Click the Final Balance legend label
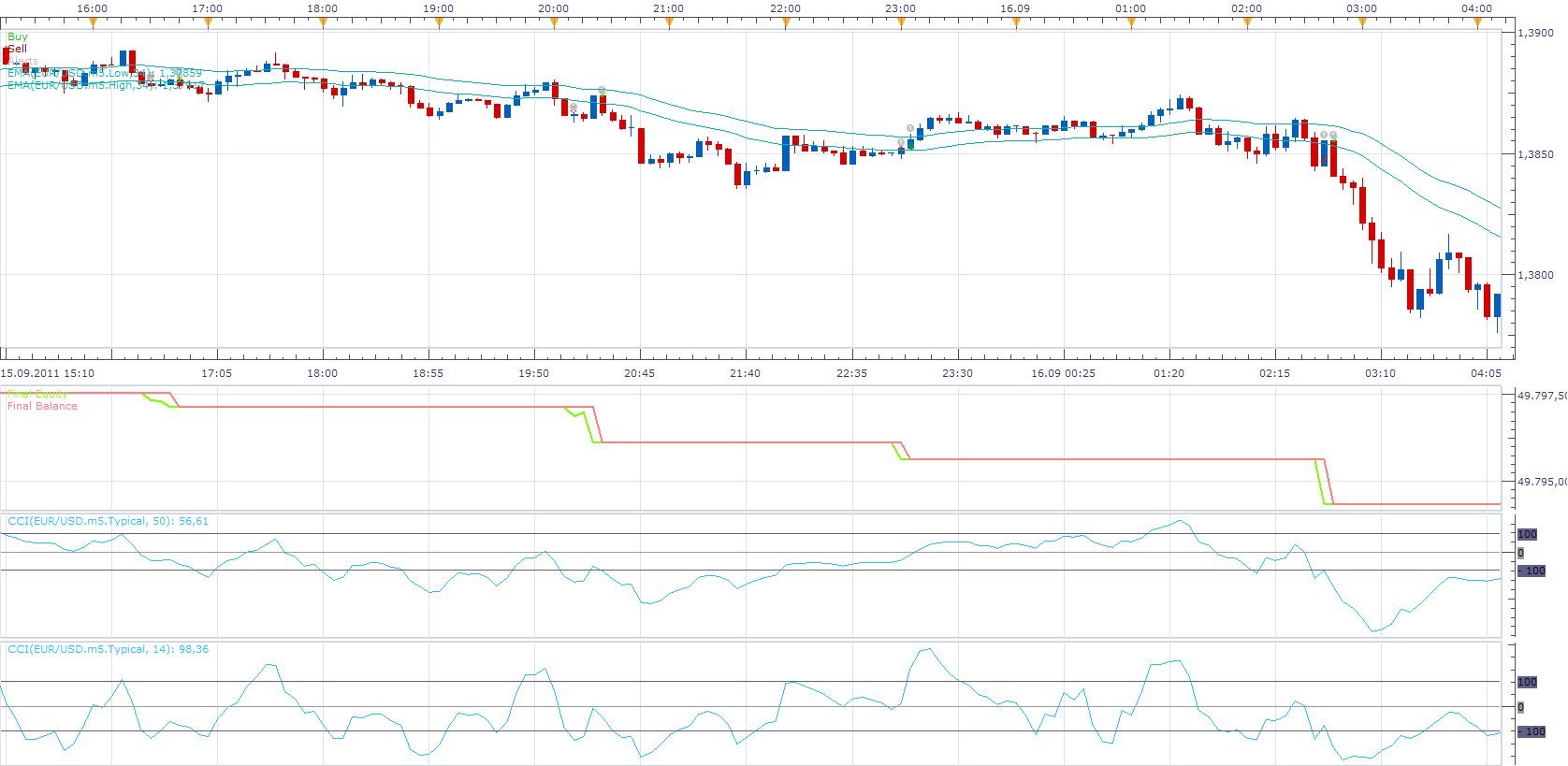 point(42,406)
